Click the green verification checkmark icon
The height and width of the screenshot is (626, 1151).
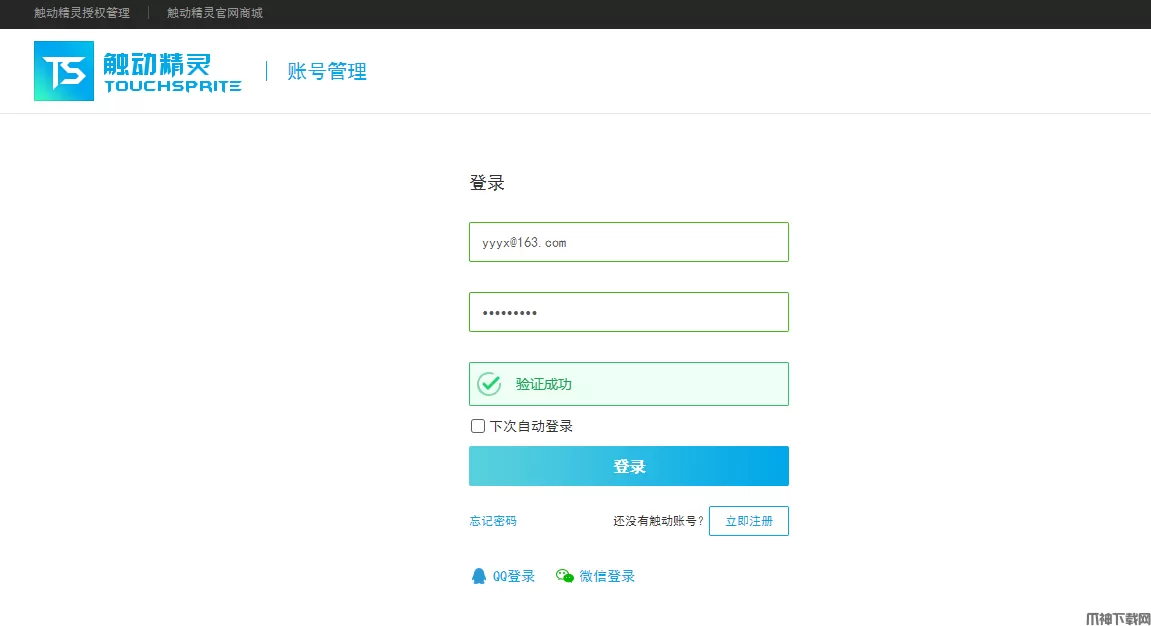point(489,384)
